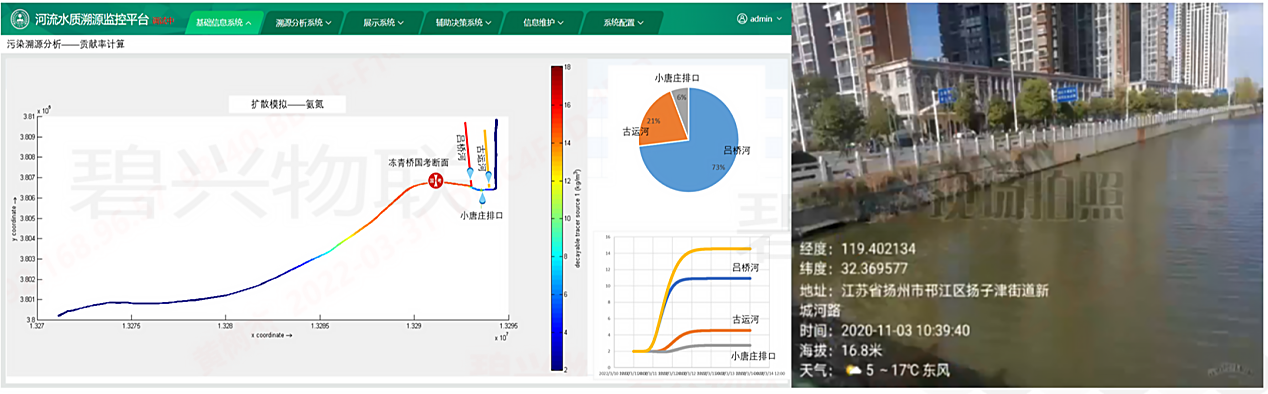Click the 吕桥河 water drop marker
1268x394 pixels.
click(x=470, y=173)
